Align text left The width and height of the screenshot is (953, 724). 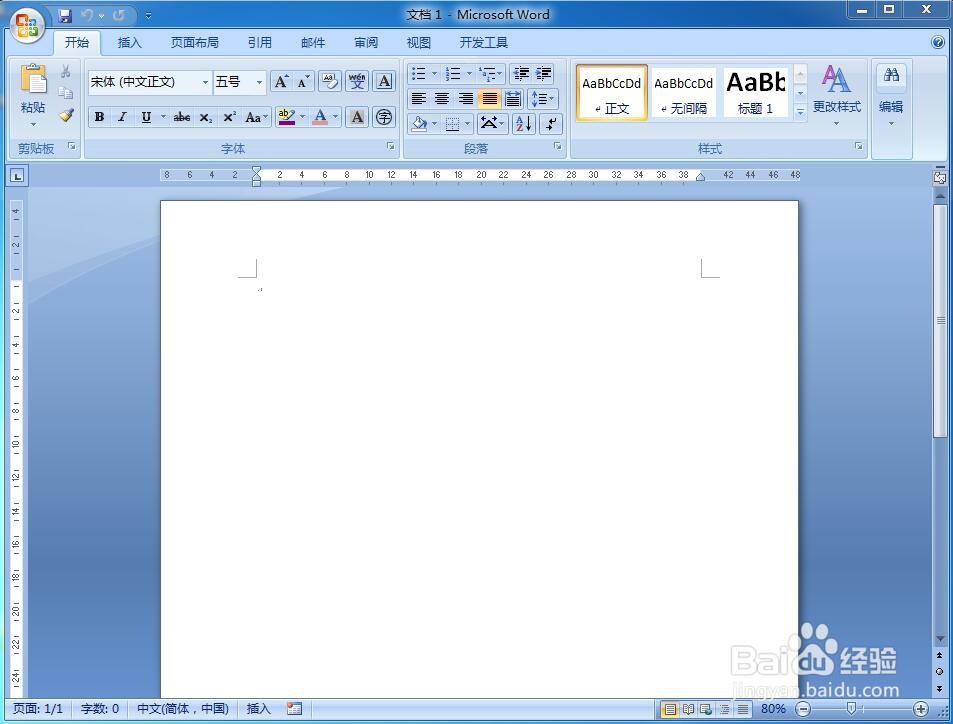point(419,98)
